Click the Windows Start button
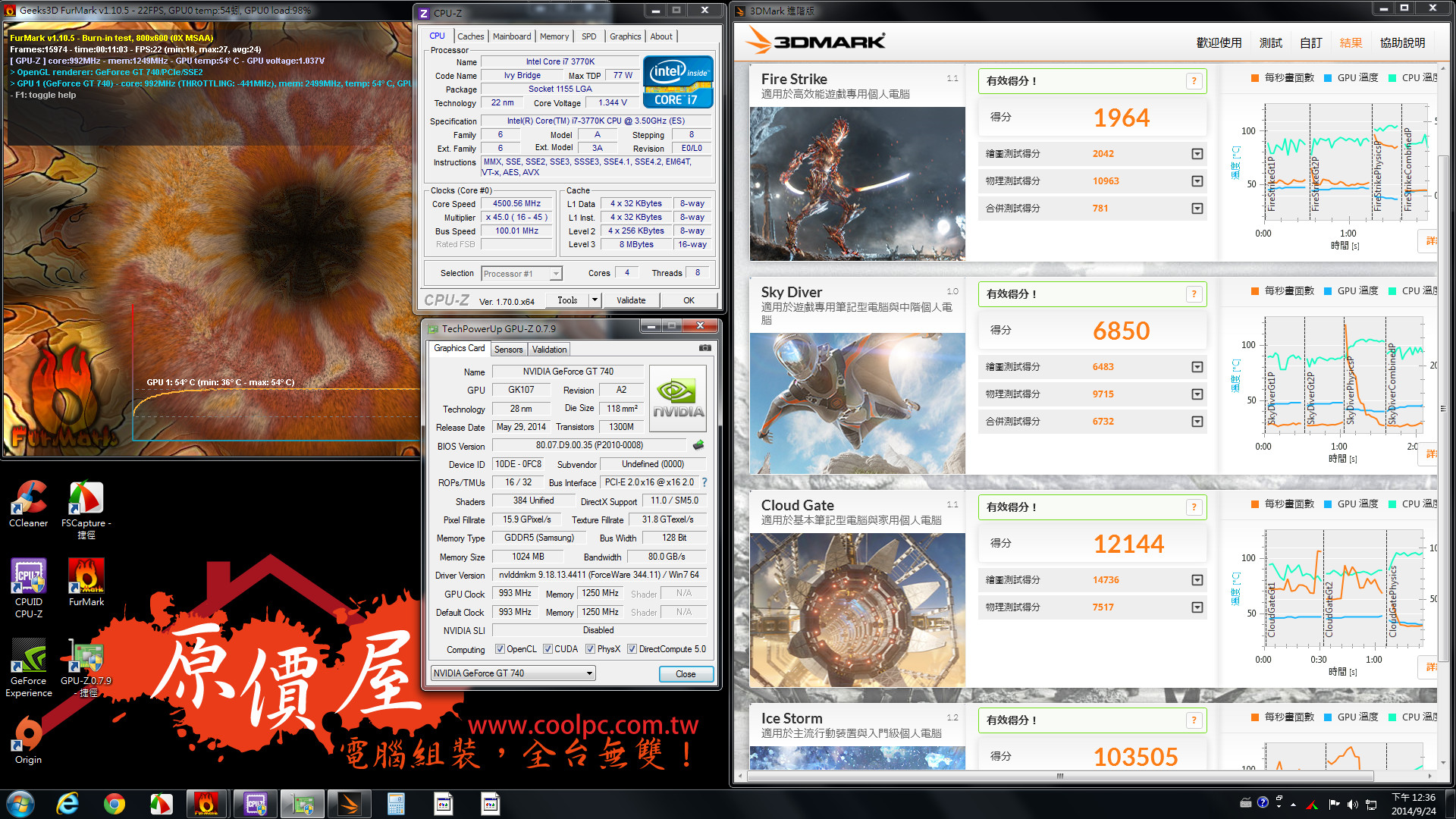1456x819 pixels. [20, 804]
